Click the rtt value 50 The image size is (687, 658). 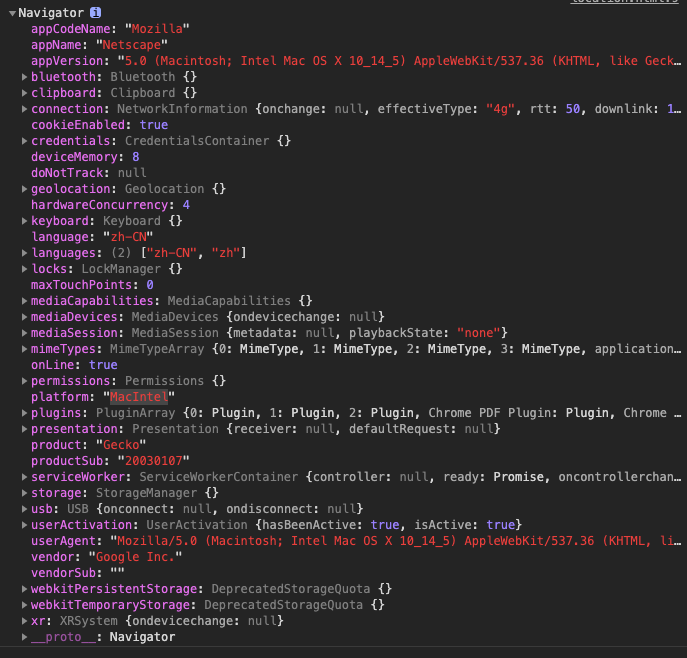pyautogui.click(x=573, y=109)
